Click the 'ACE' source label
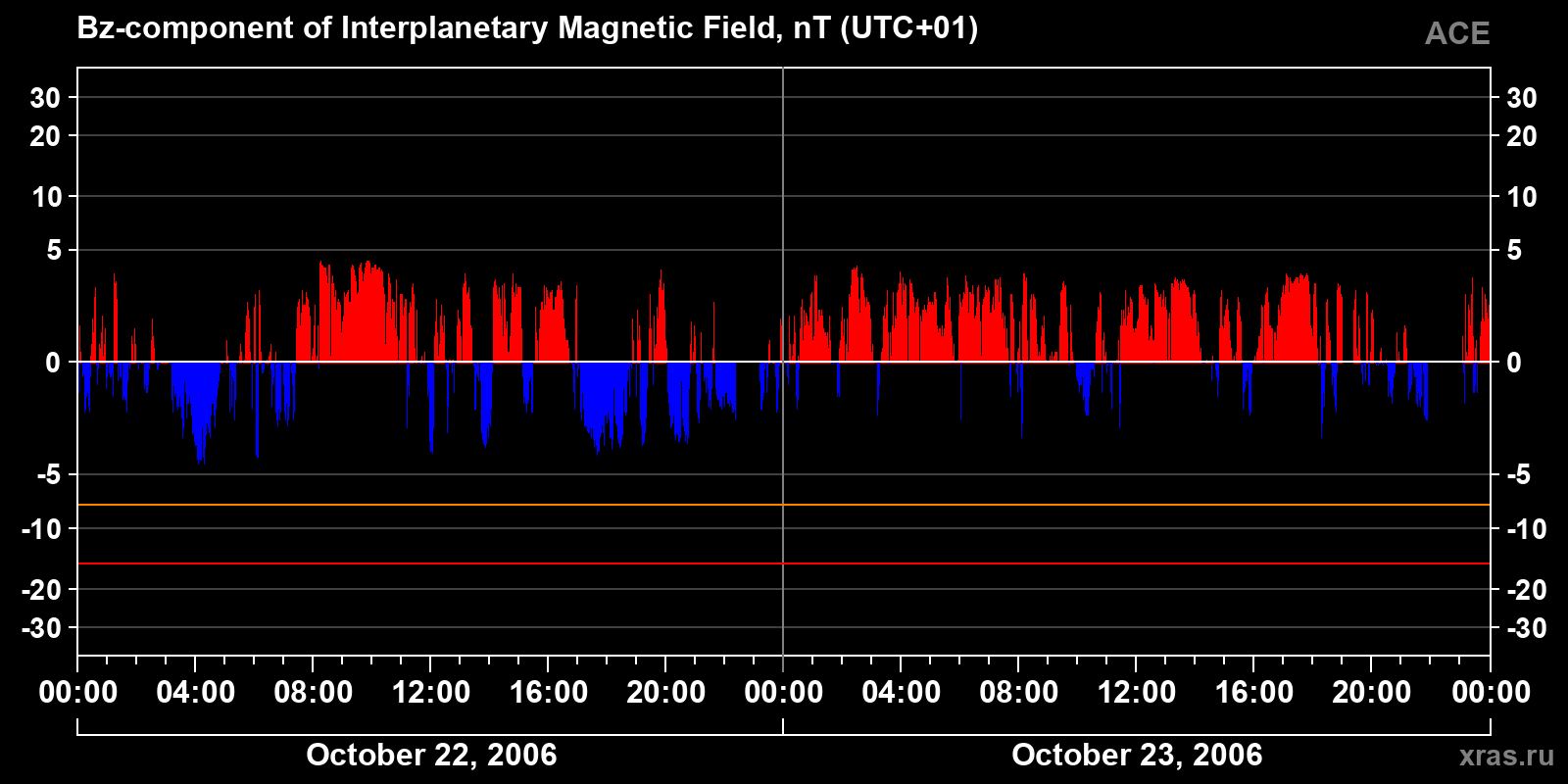Viewport: 1568px width, 784px height. [1457, 33]
